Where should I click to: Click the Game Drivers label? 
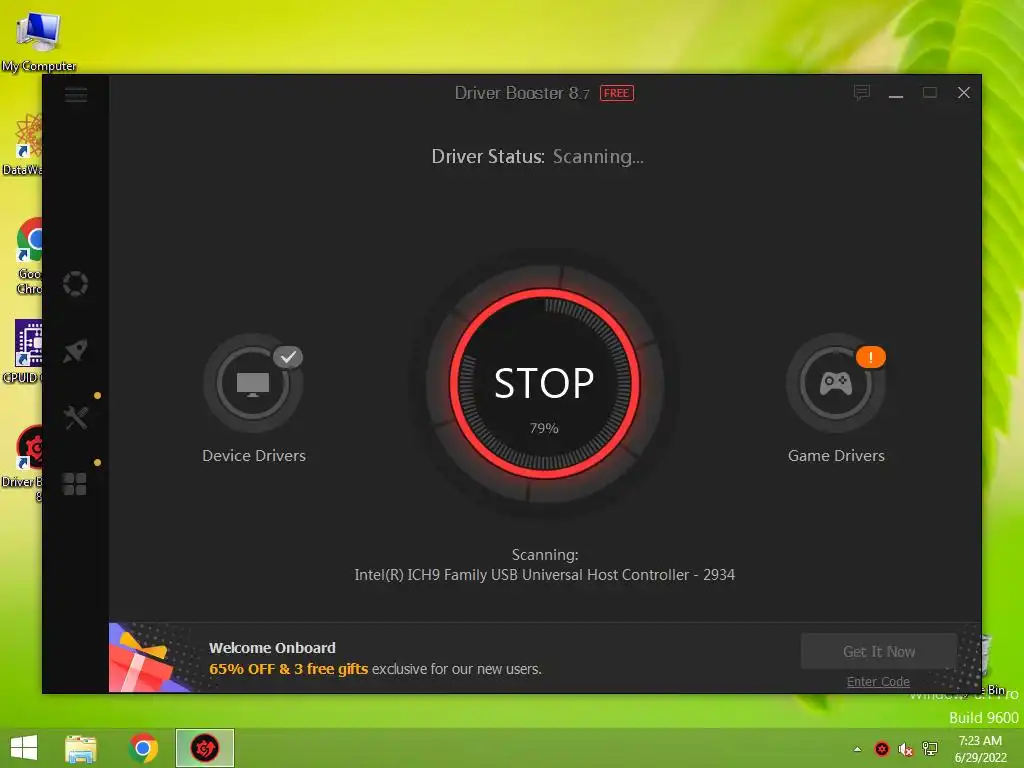click(836, 456)
